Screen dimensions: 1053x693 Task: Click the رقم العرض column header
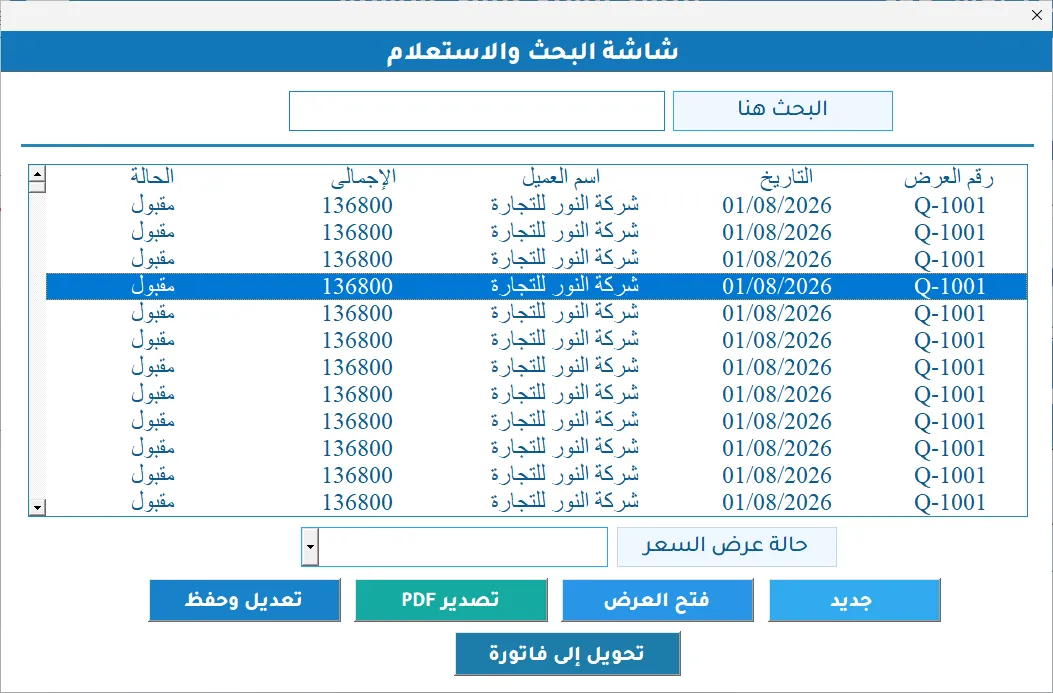coord(948,177)
